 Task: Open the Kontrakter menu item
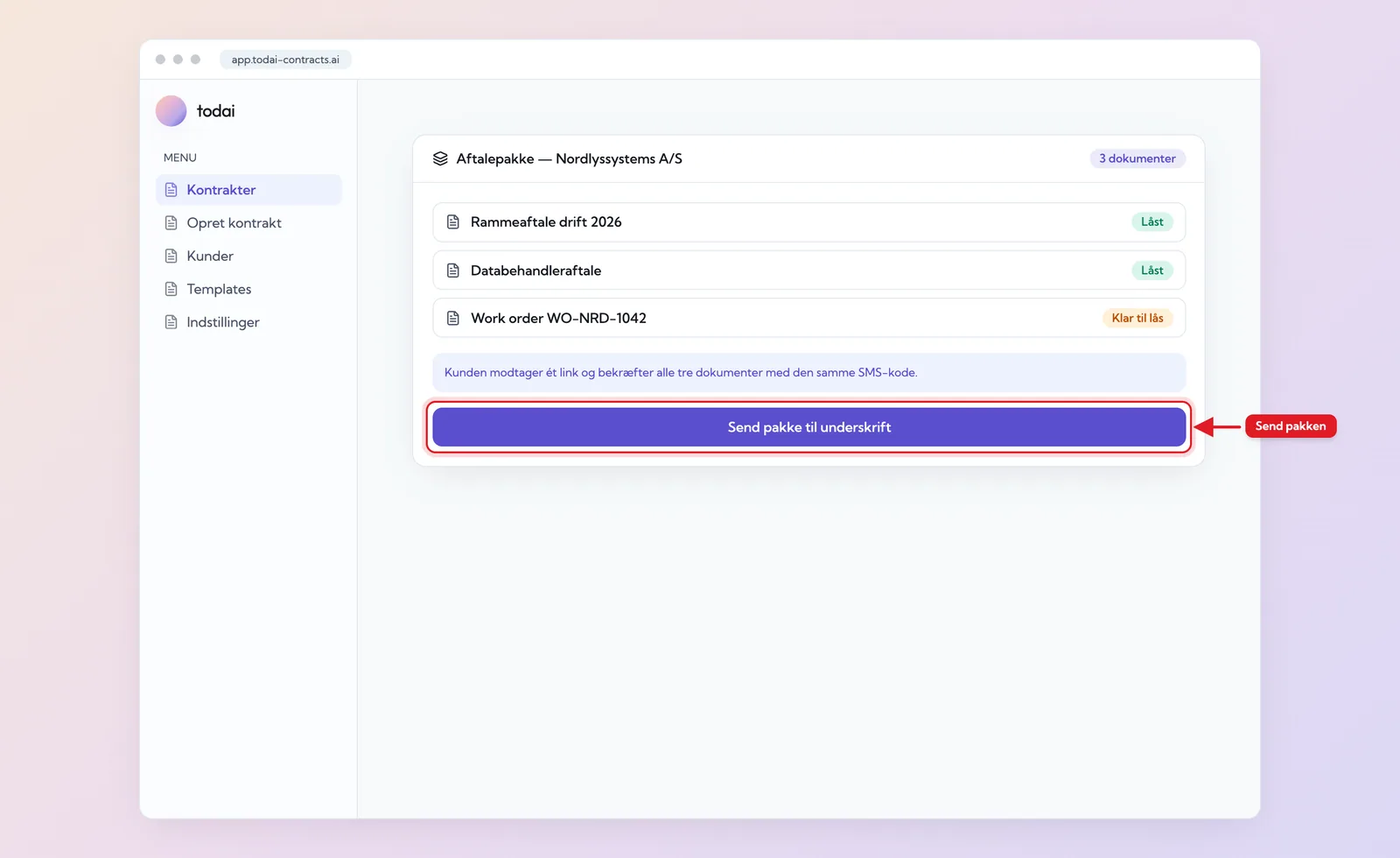248,190
